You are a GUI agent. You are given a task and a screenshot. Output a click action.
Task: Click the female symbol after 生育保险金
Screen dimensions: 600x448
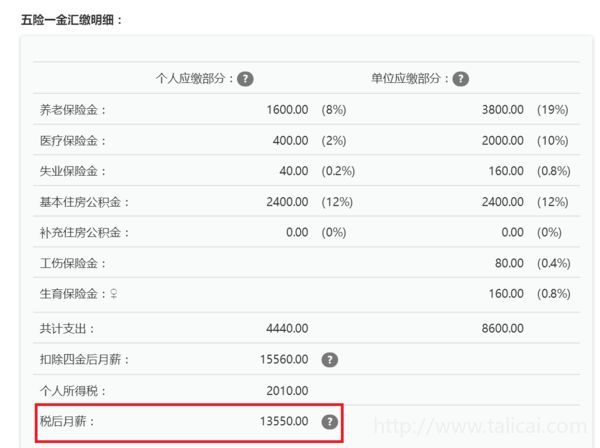click(x=114, y=294)
